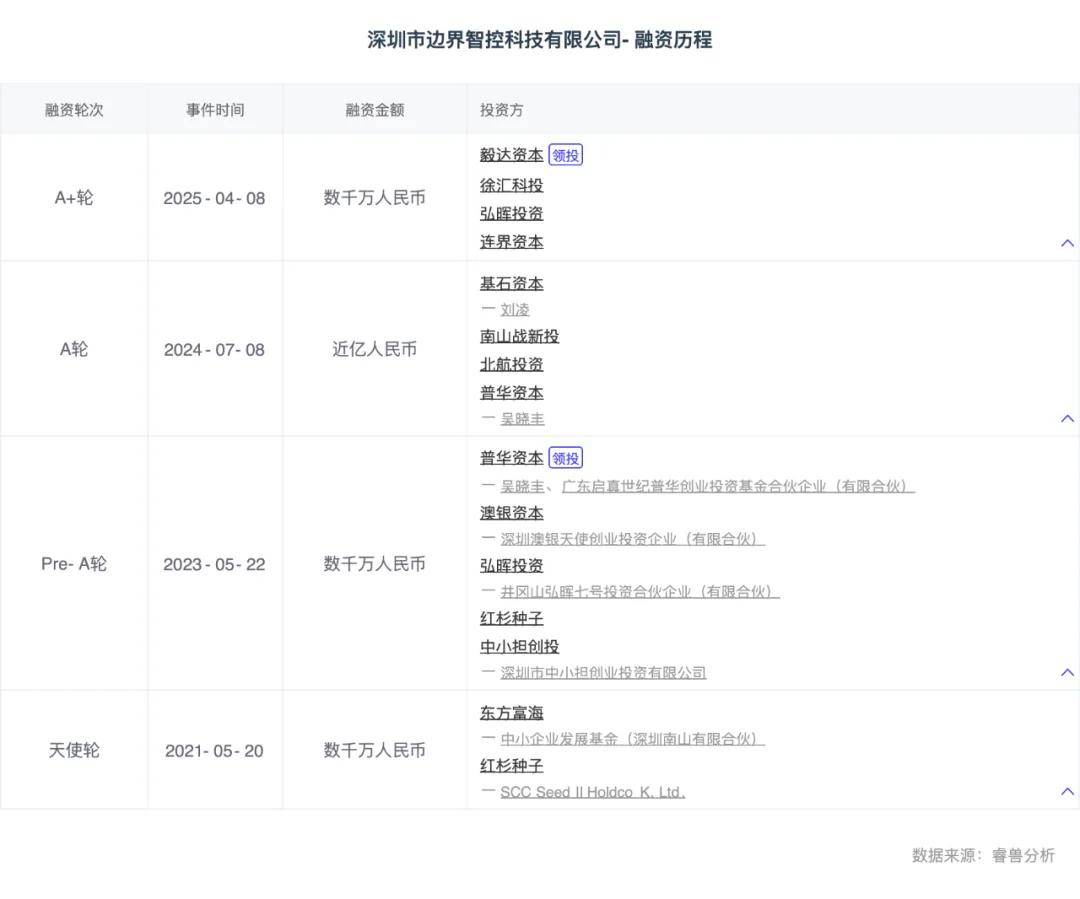Viewport: 1080px width, 899px height.
Task: Open 深圳澳银天使创业投资企业 link
Action: coord(632,539)
